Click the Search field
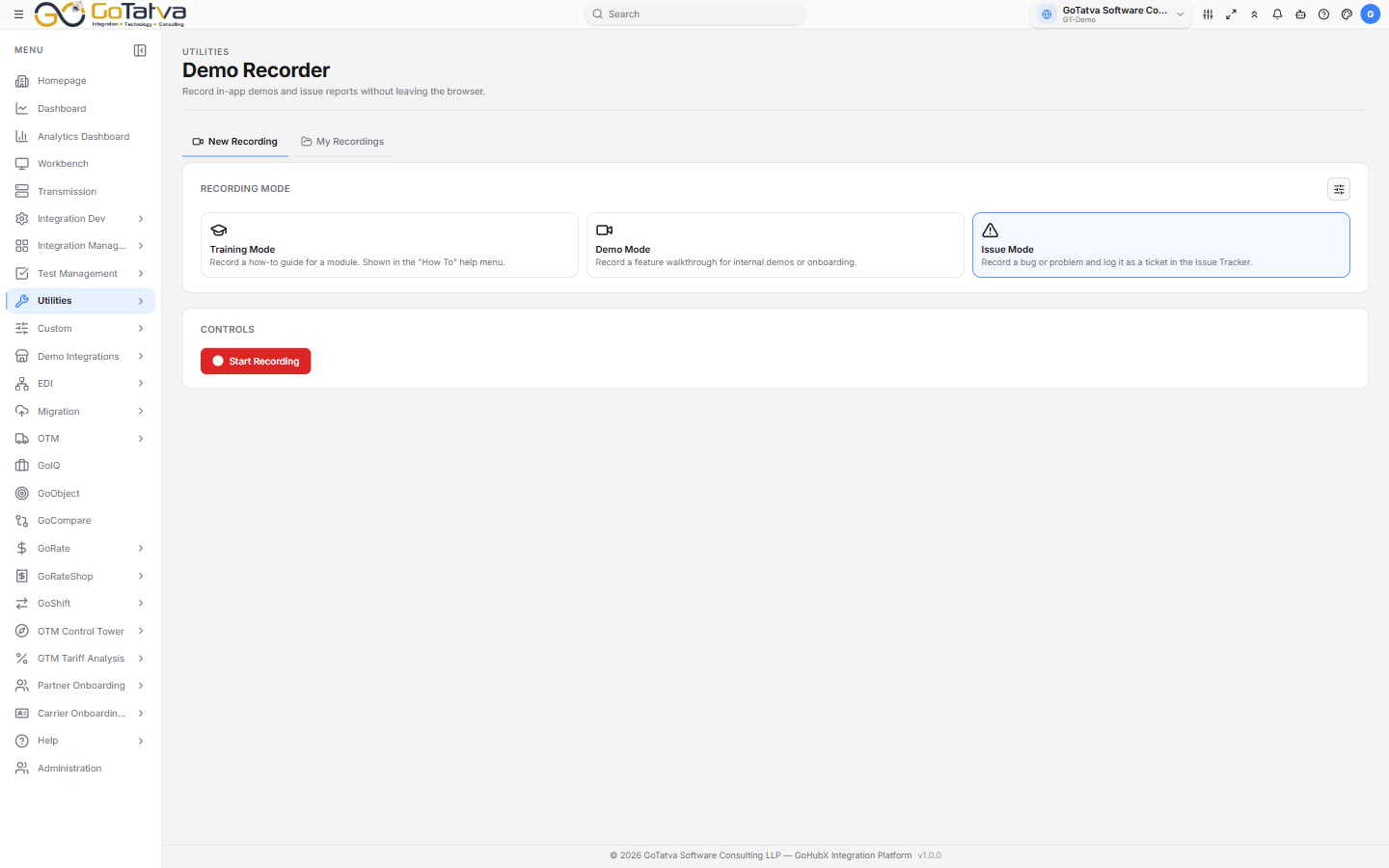The height and width of the screenshot is (868, 1389). click(x=694, y=14)
